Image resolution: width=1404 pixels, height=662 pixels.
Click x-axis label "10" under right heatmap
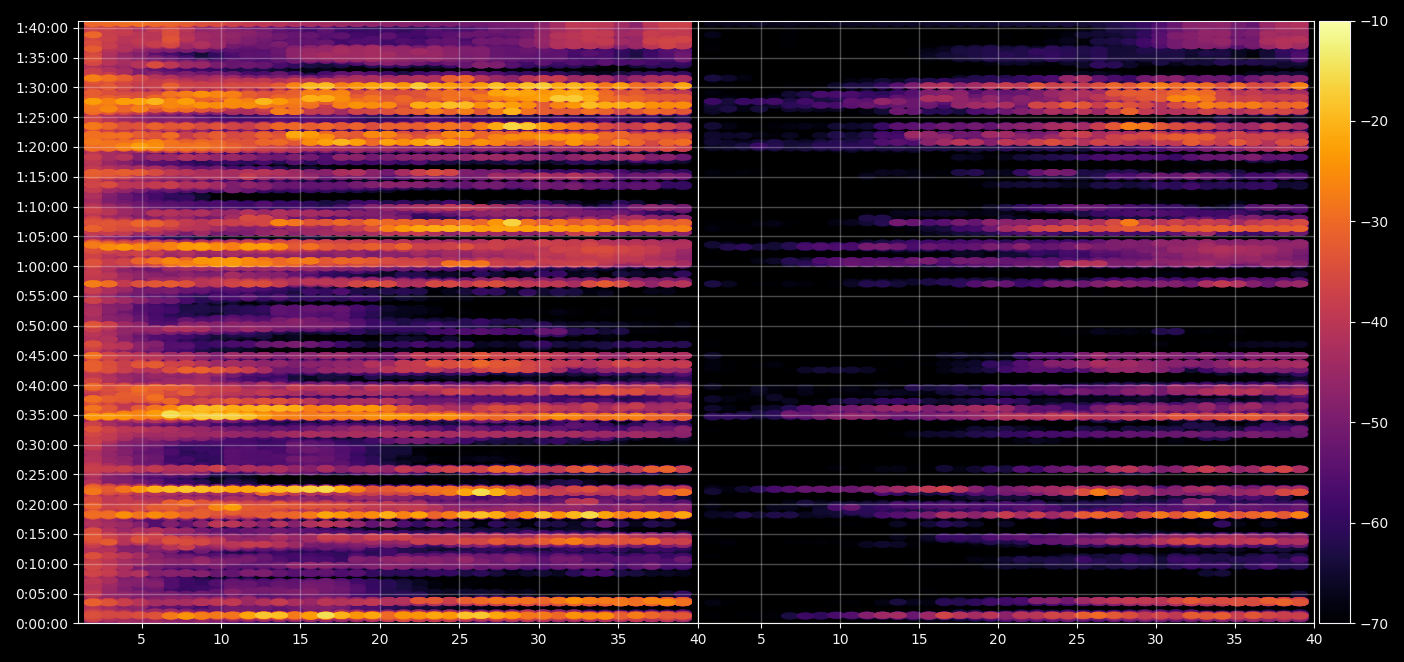point(840,639)
